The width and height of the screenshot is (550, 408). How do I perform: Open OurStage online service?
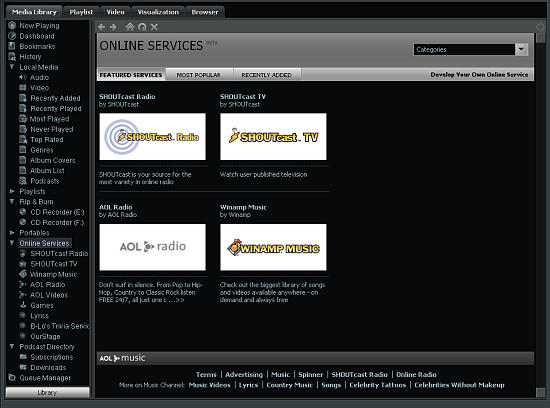[45, 336]
